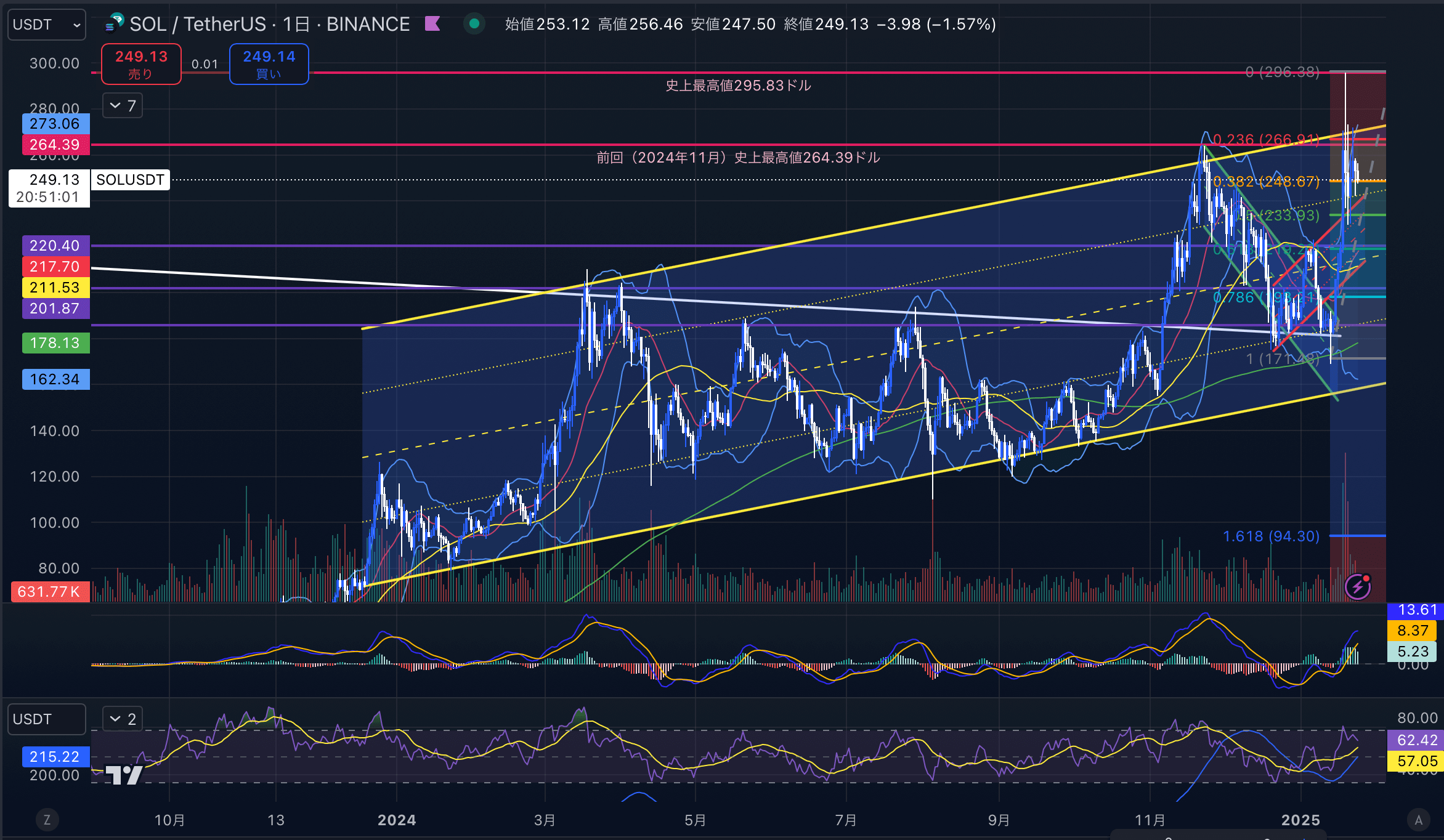The height and width of the screenshot is (840, 1444).
Task: Click the 162.34 blue price label
Action: tap(55, 379)
